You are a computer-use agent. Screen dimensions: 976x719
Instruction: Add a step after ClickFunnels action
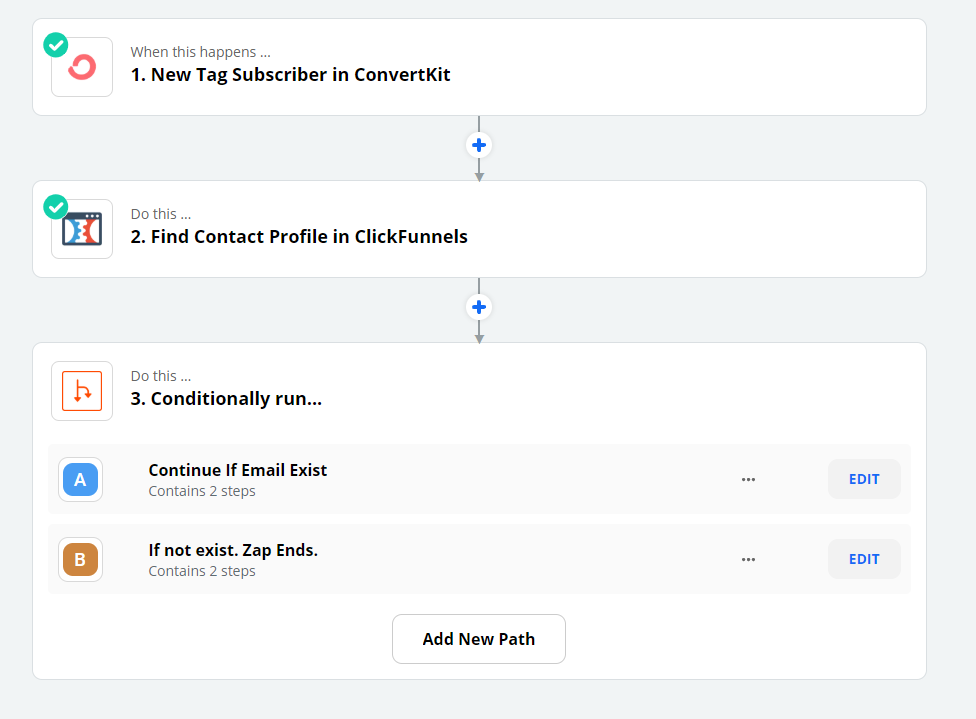479,307
